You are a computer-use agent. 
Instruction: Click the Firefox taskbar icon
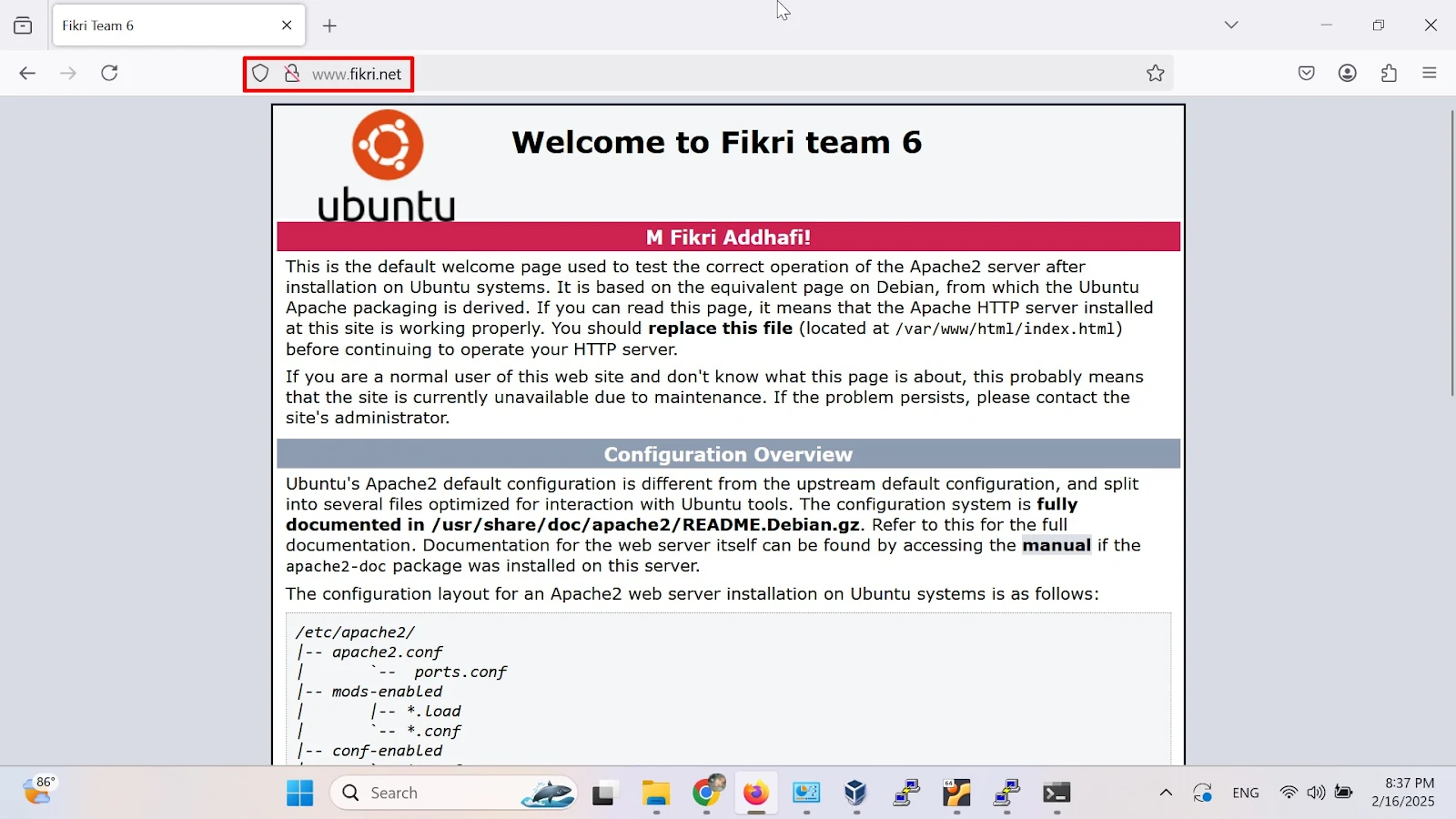(755, 794)
